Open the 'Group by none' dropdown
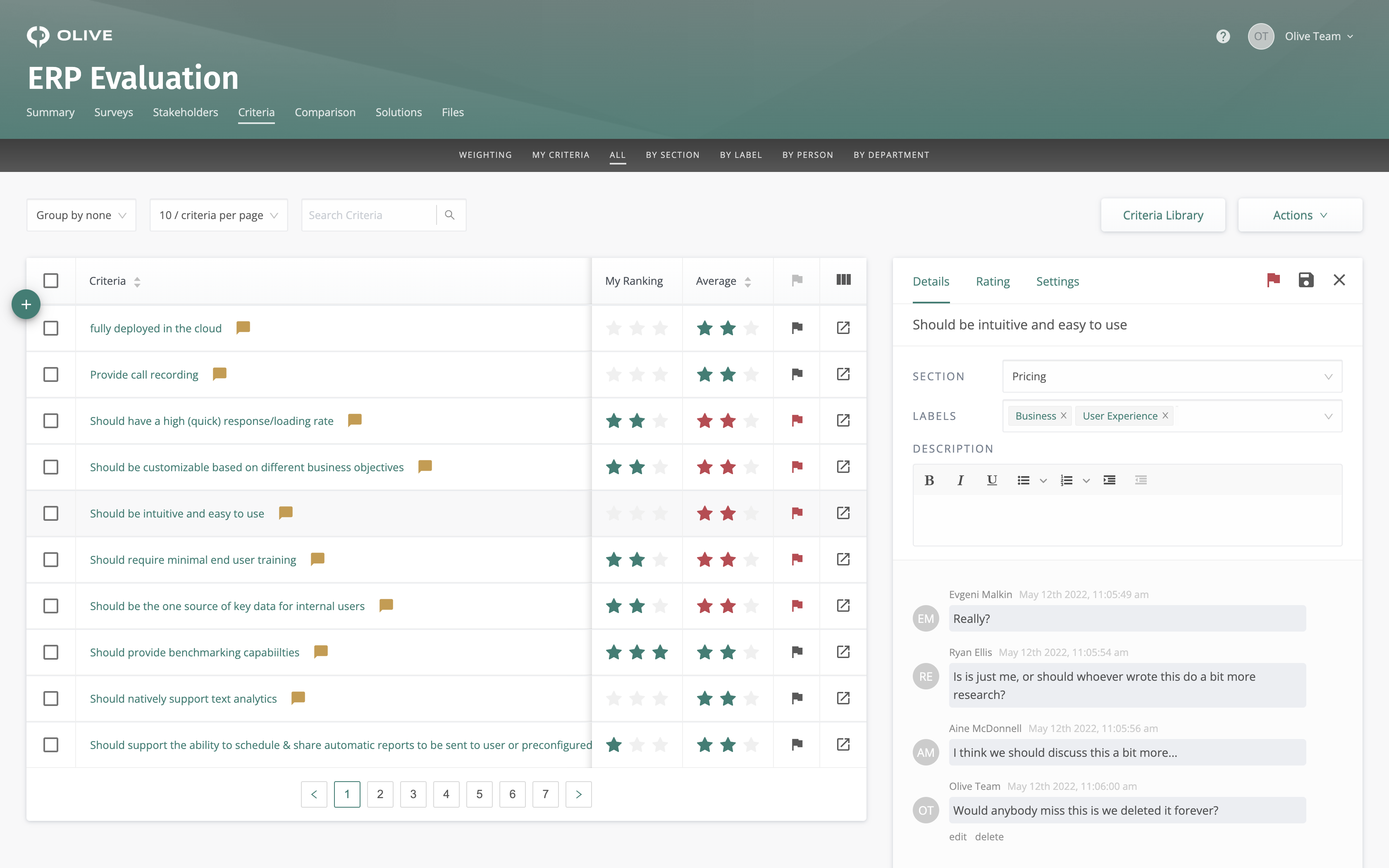Image resolution: width=1389 pixels, height=868 pixels. point(81,215)
